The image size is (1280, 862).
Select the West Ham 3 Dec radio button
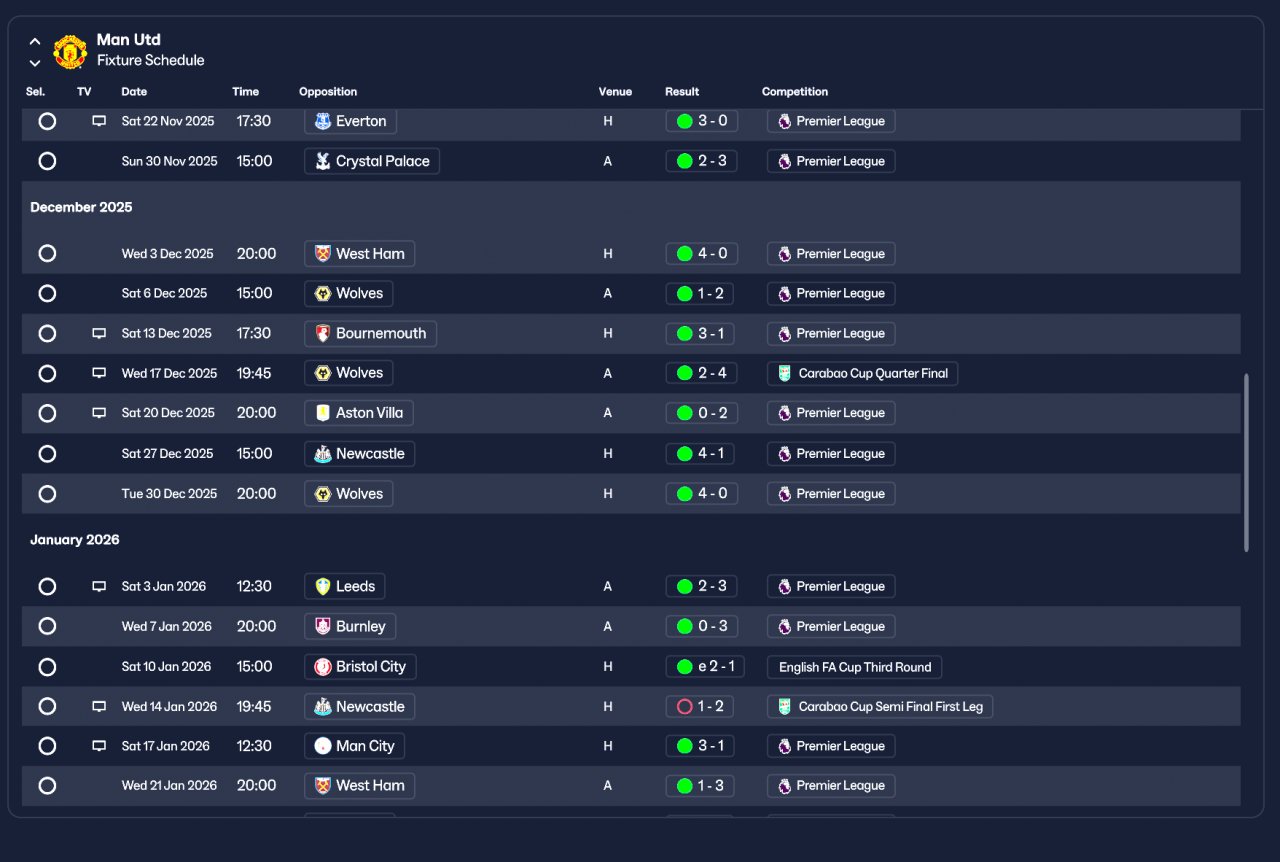[x=47, y=254]
